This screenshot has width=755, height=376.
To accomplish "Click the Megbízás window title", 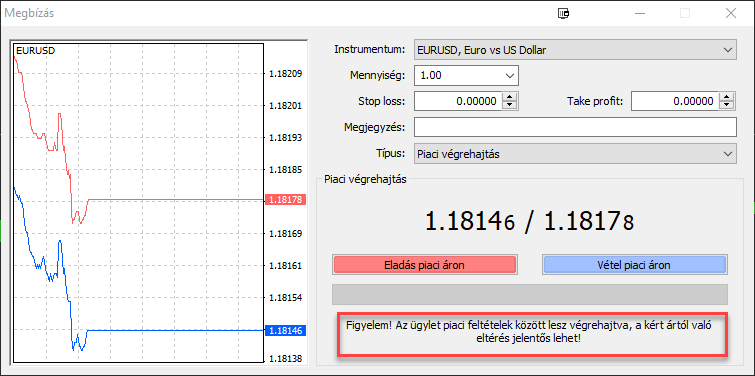I will pyautogui.click(x=29, y=13).
